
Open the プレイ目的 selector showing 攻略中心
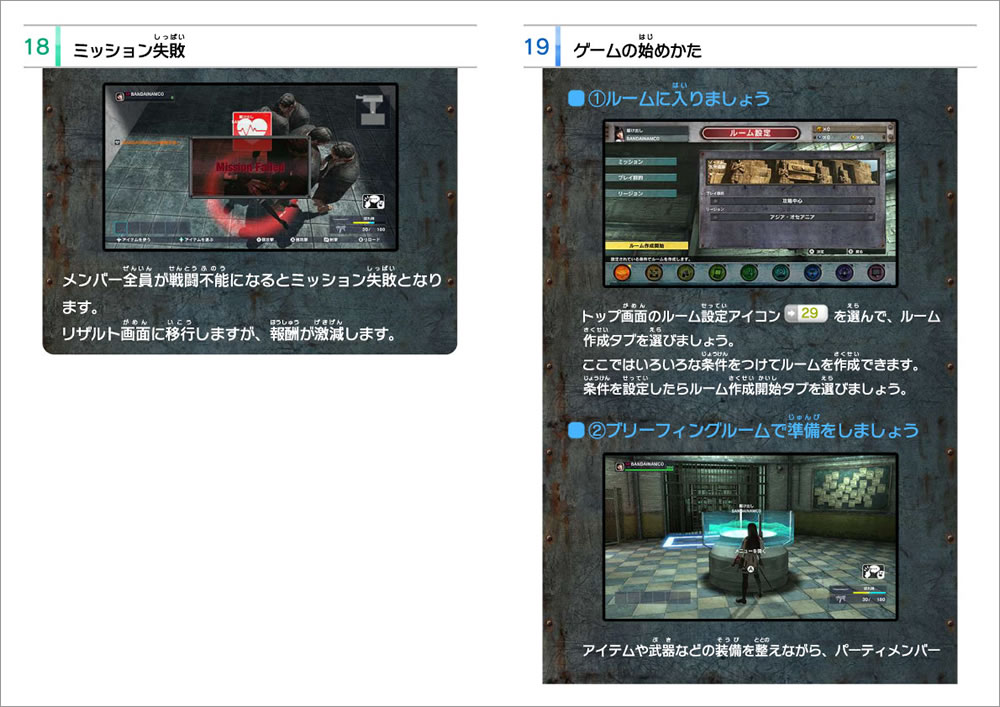792,201
